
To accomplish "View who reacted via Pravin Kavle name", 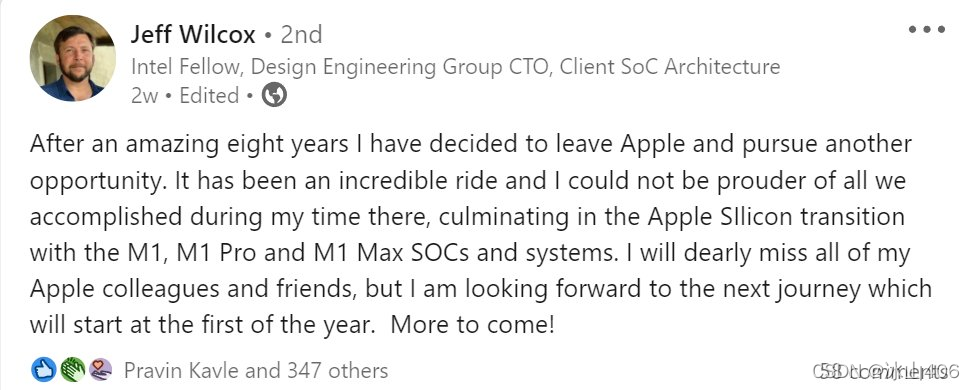I will pos(182,371).
